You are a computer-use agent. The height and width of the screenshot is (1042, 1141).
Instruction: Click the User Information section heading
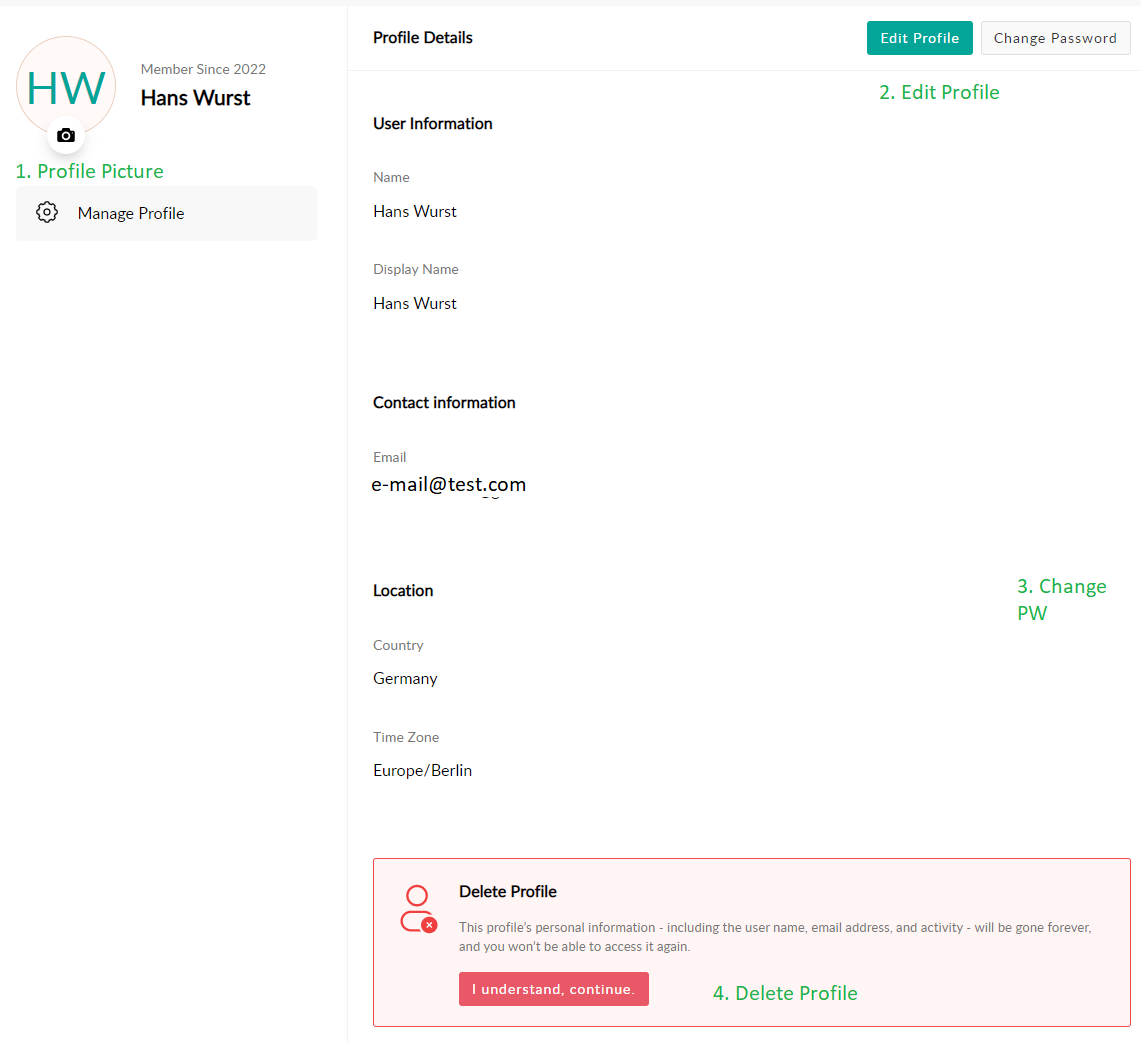(x=432, y=124)
